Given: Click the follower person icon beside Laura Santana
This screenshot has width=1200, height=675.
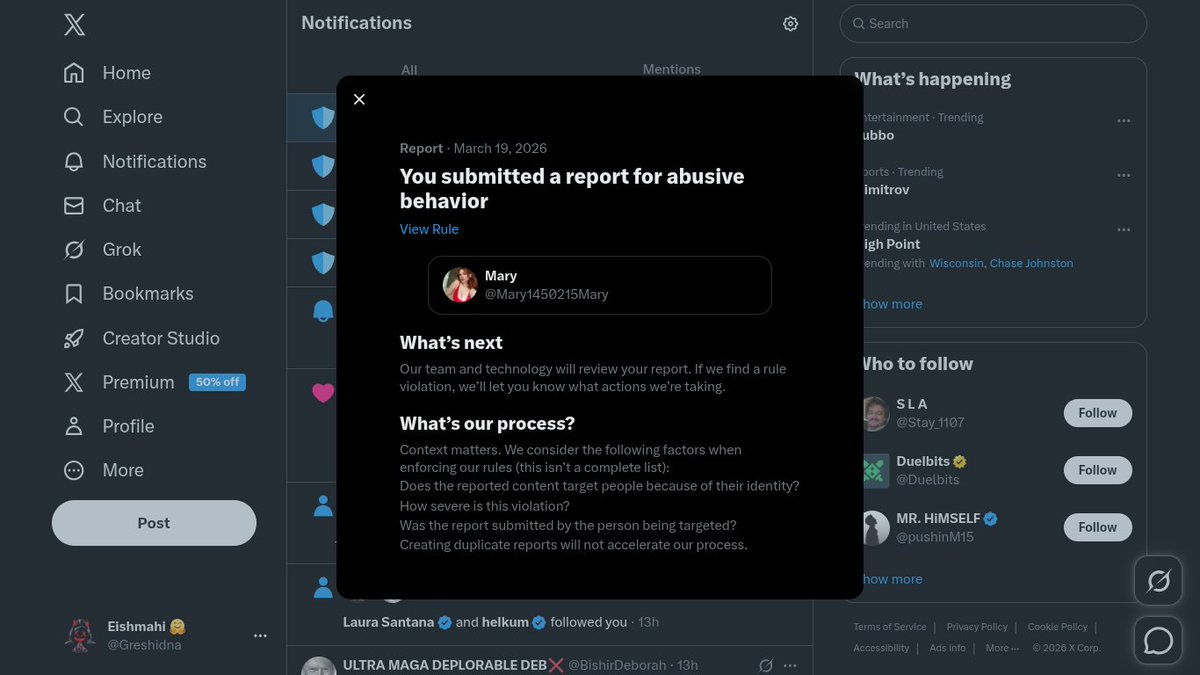Looking at the screenshot, I should [322, 587].
